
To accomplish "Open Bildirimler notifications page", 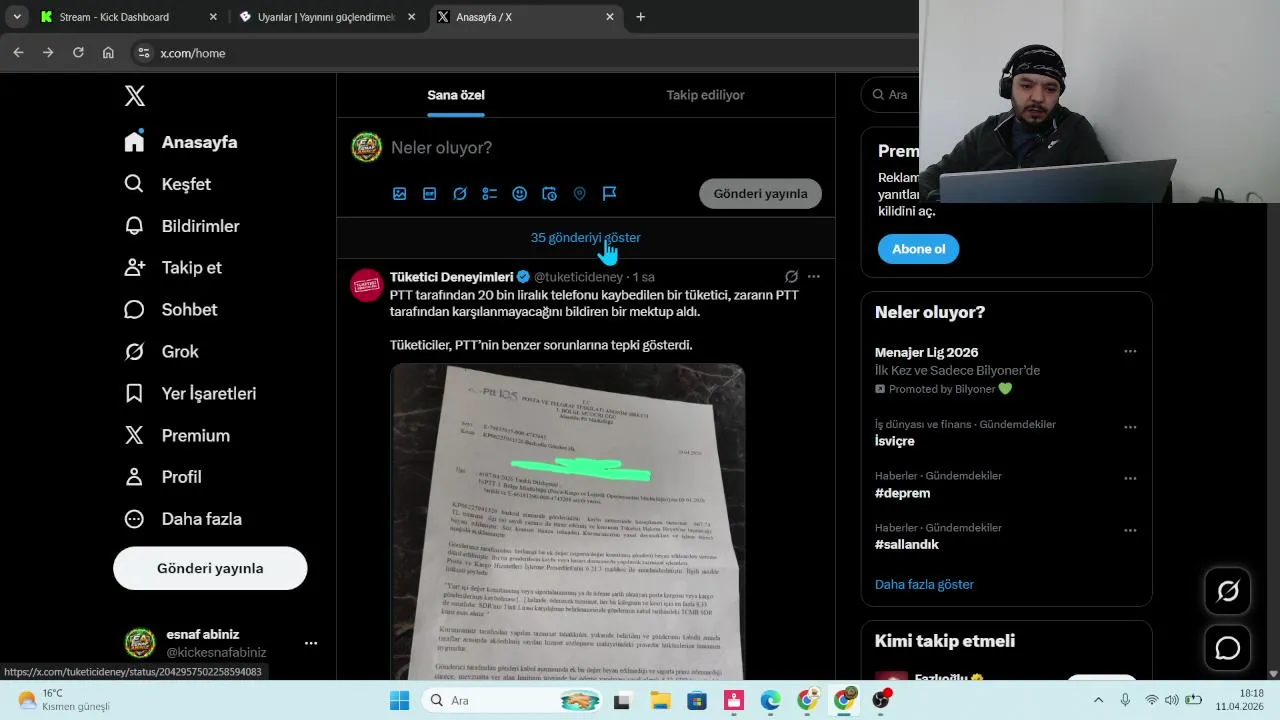I will pos(182,226).
